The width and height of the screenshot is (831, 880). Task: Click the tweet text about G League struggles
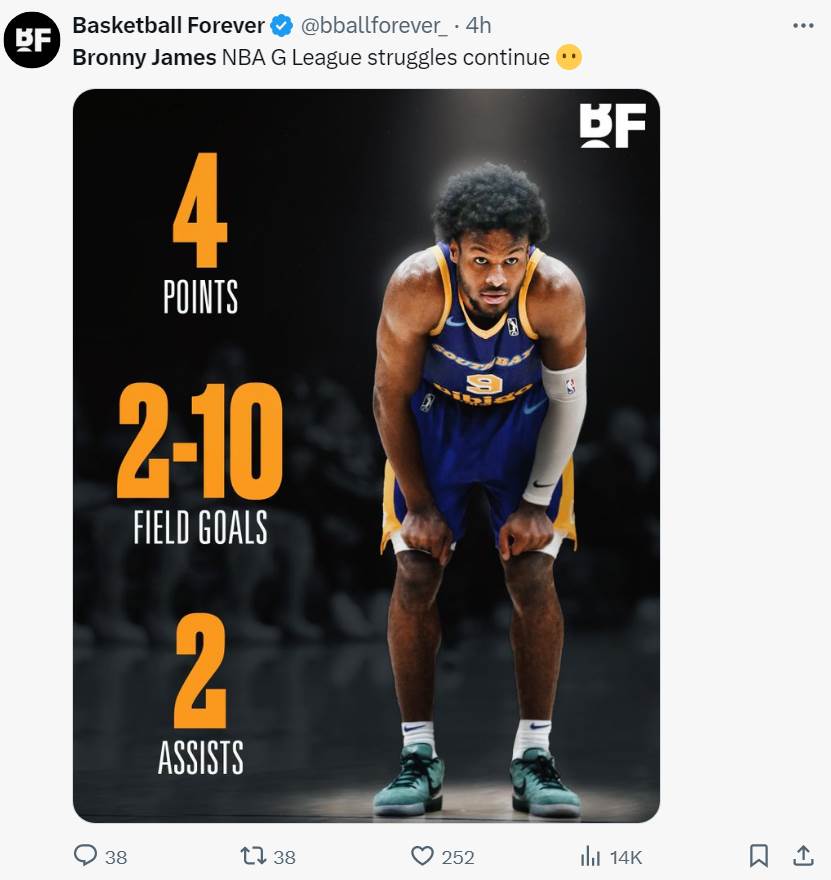pos(327,58)
